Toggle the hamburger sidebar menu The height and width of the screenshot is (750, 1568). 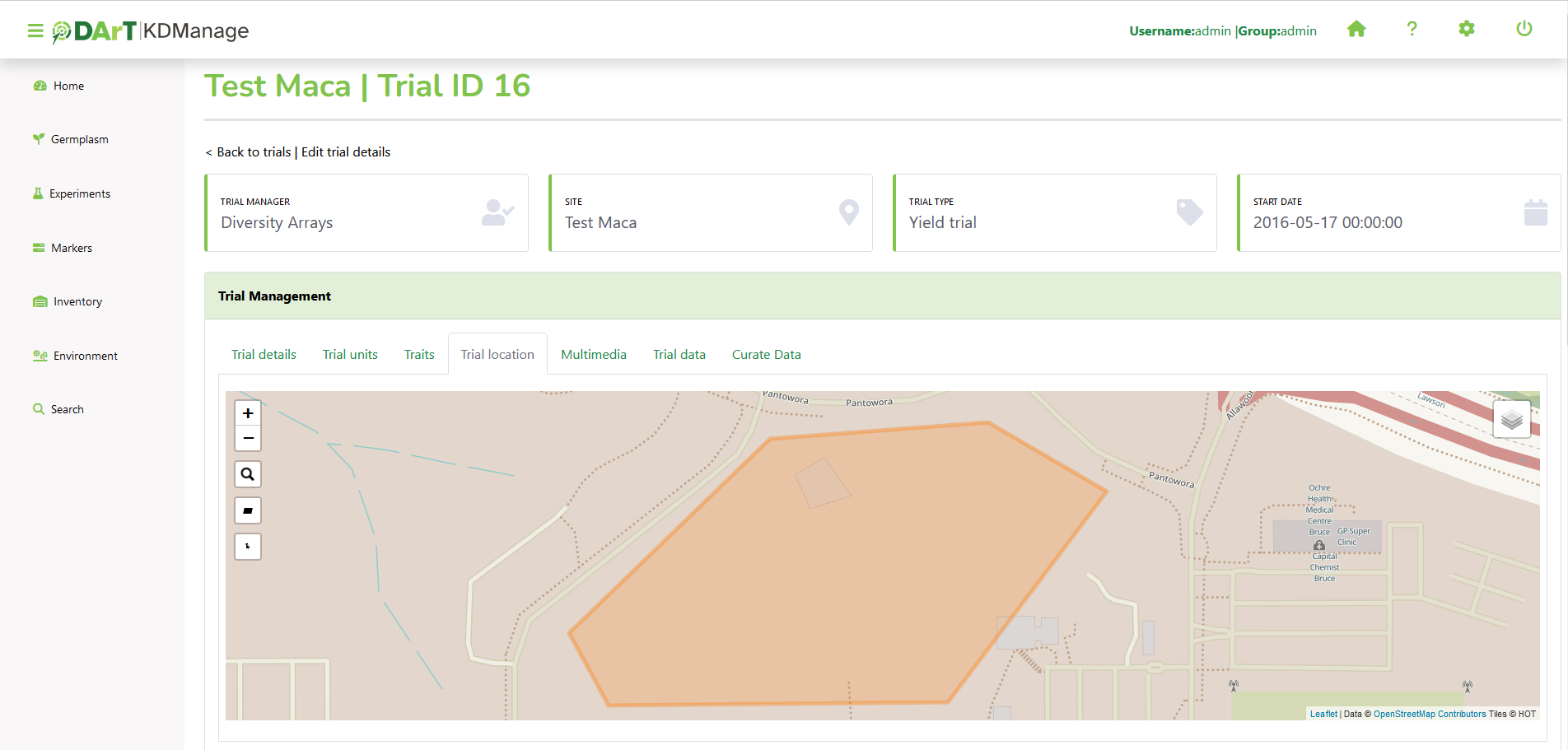(x=35, y=31)
